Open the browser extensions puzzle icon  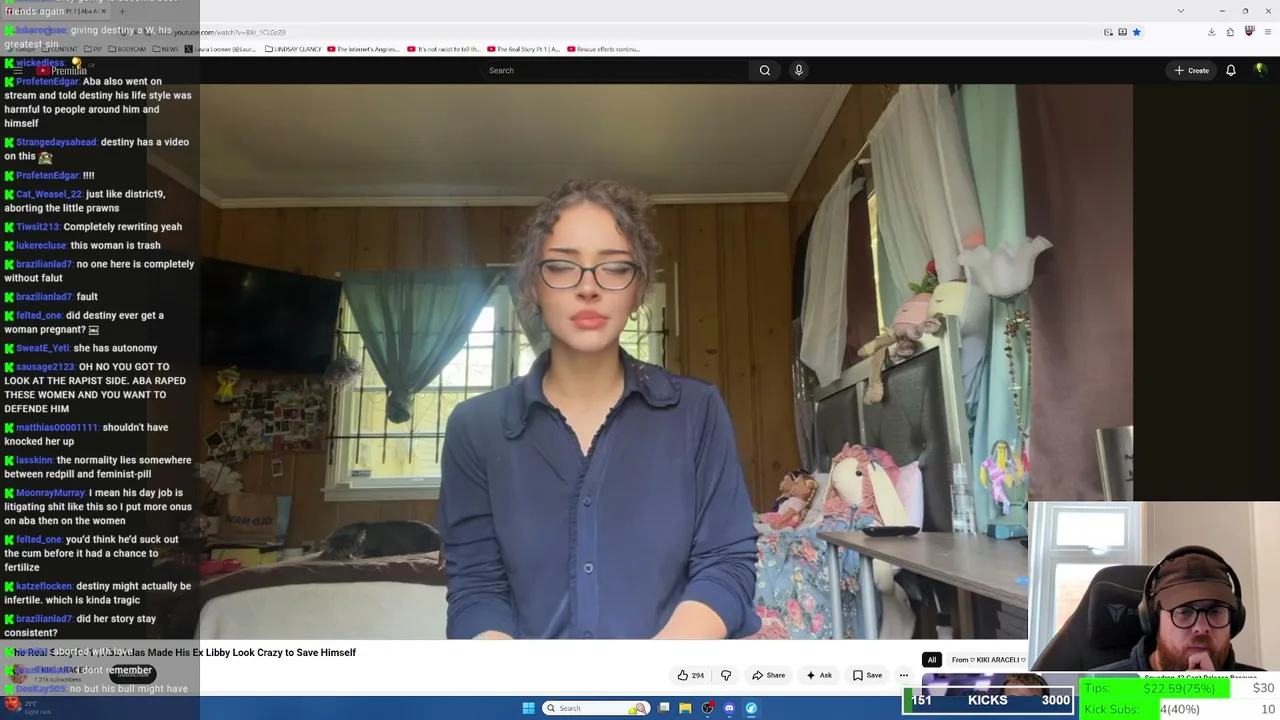coord(1230,32)
